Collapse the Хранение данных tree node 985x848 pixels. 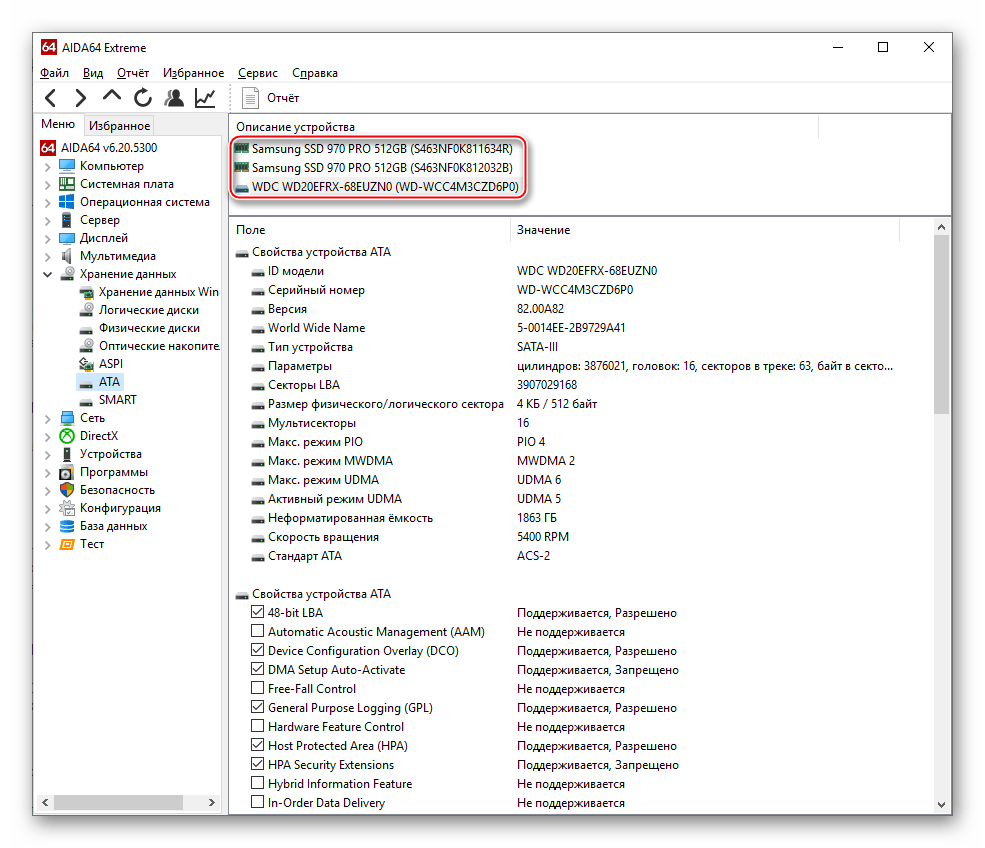pos(47,274)
